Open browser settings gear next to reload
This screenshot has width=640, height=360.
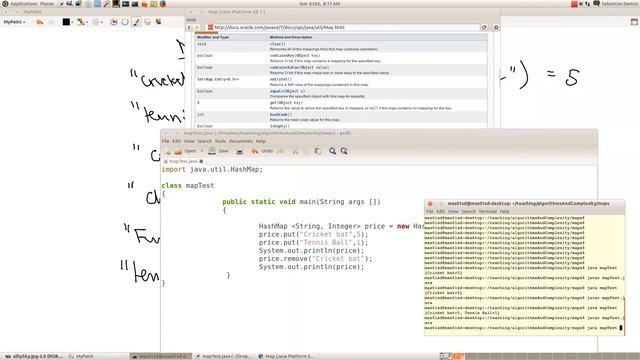click(496, 27)
